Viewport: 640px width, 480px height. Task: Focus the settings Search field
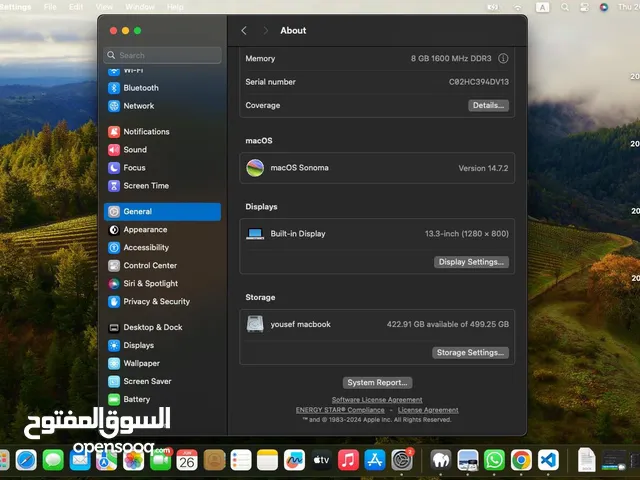[x=162, y=55]
